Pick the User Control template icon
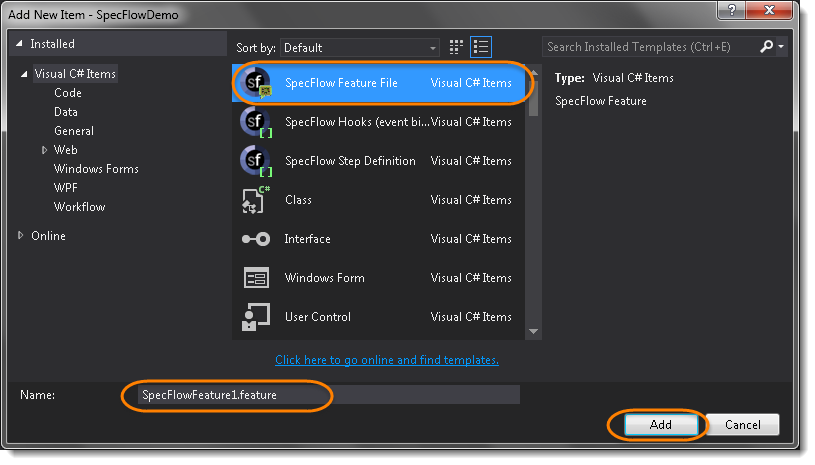 tap(256, 317)
